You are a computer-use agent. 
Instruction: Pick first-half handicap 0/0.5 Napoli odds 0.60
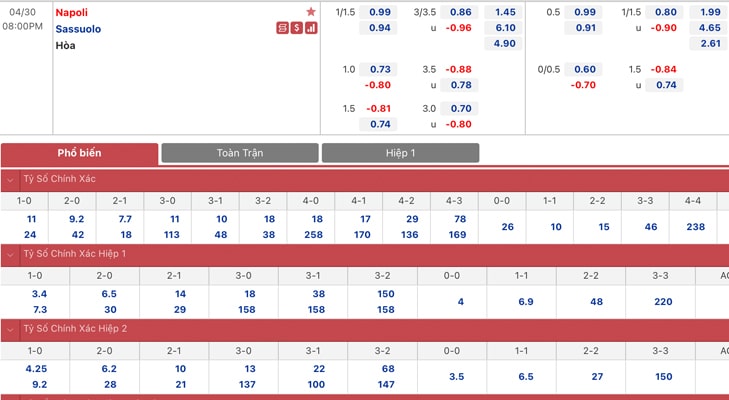coord(583,69)
